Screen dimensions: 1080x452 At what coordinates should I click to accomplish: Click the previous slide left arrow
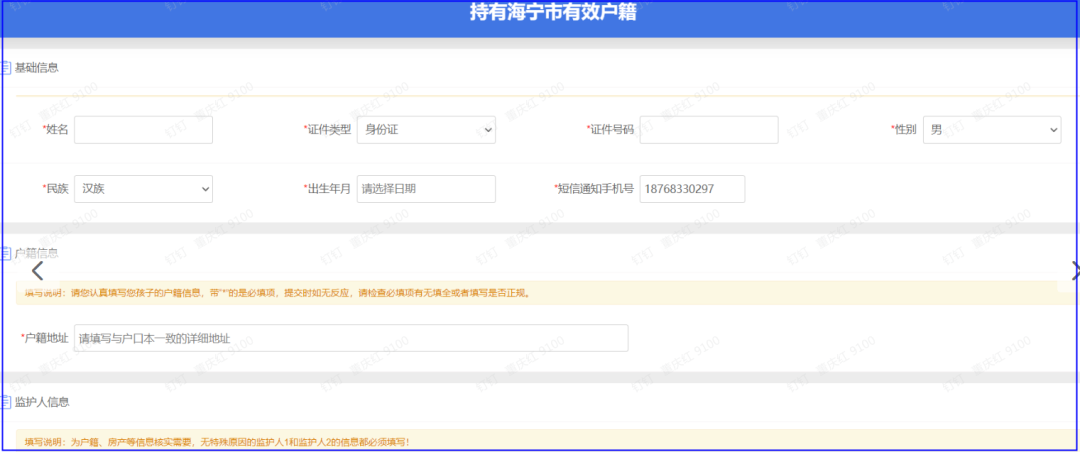[x=37, y=271]
